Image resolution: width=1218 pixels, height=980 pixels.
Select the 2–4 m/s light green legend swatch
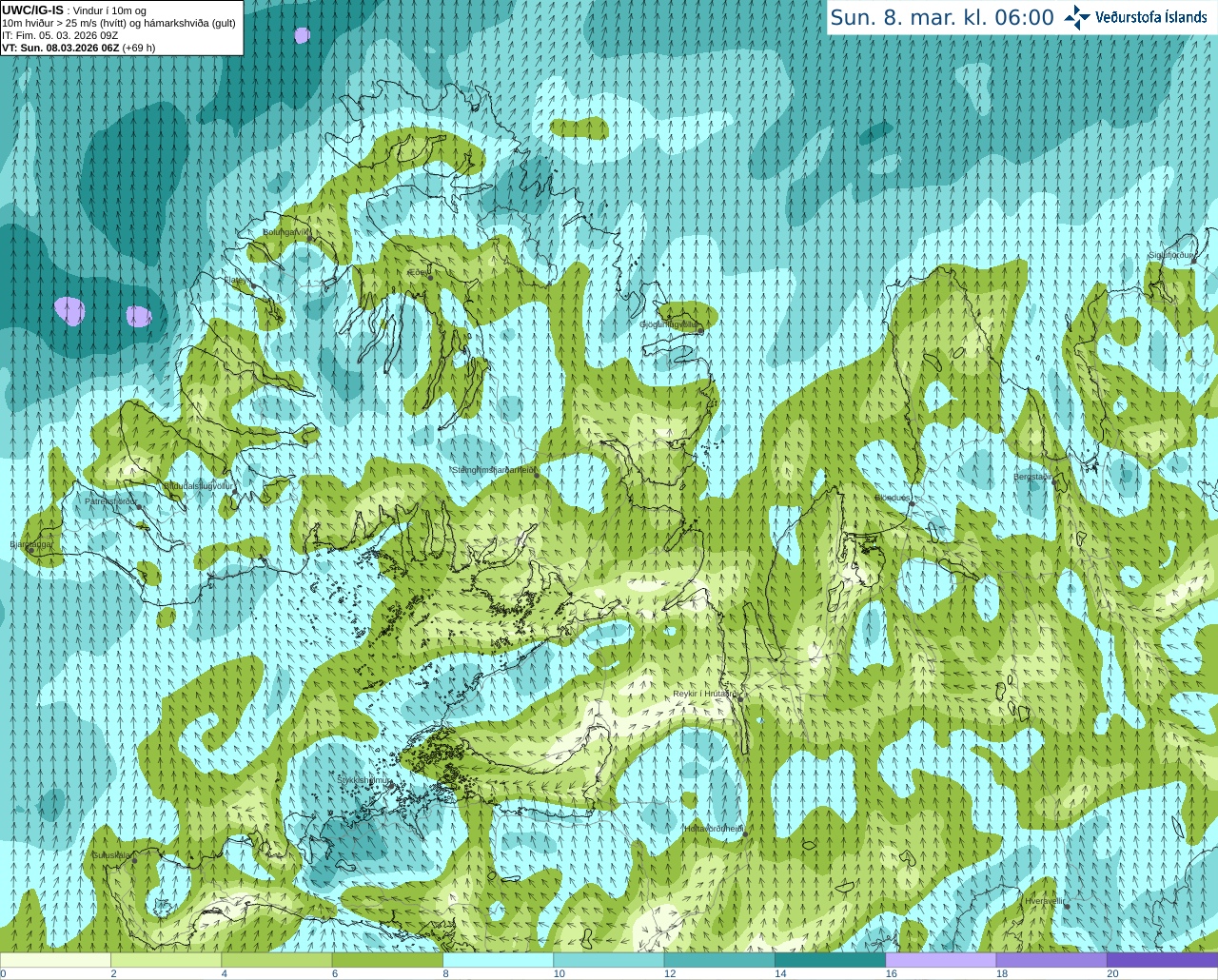[166, 960]
